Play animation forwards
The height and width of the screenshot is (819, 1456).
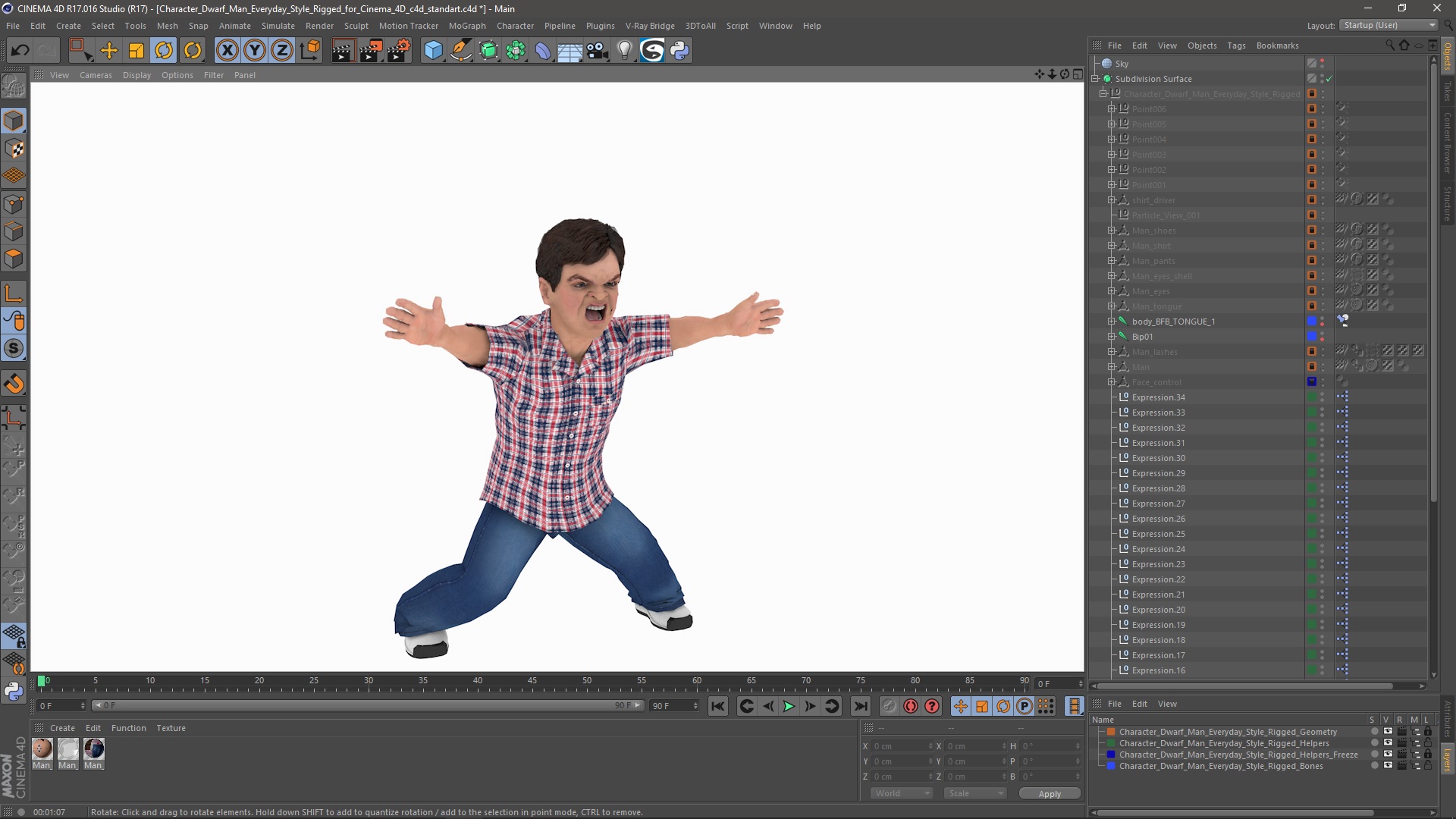pyautogui.click(x=789, y=707)
